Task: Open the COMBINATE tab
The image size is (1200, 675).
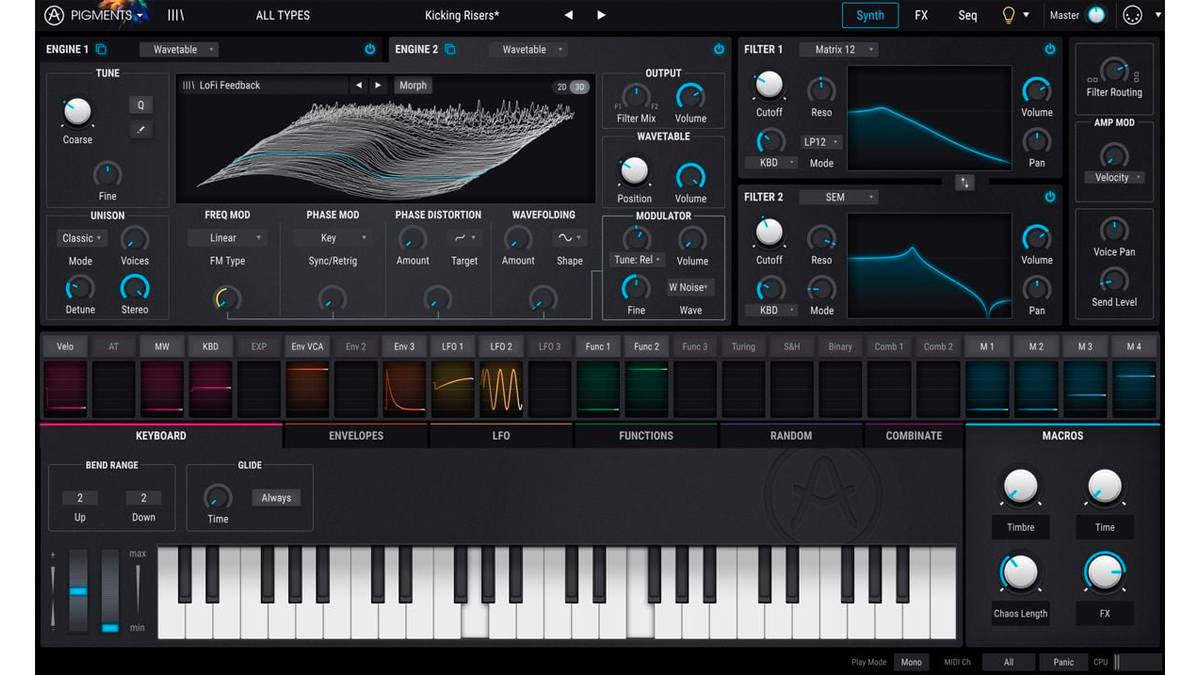Action: [914, 436]
